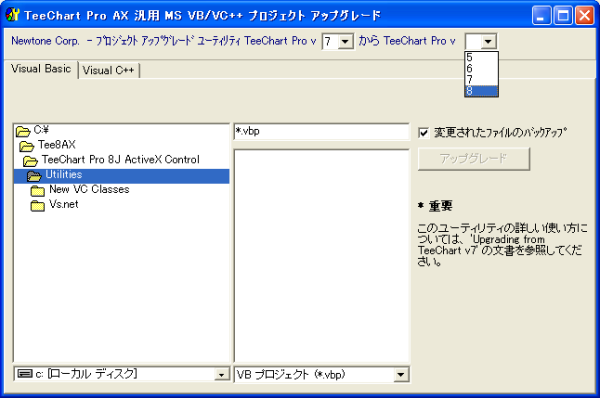Maximize the TeeChart upgrade window

(563, 16)
